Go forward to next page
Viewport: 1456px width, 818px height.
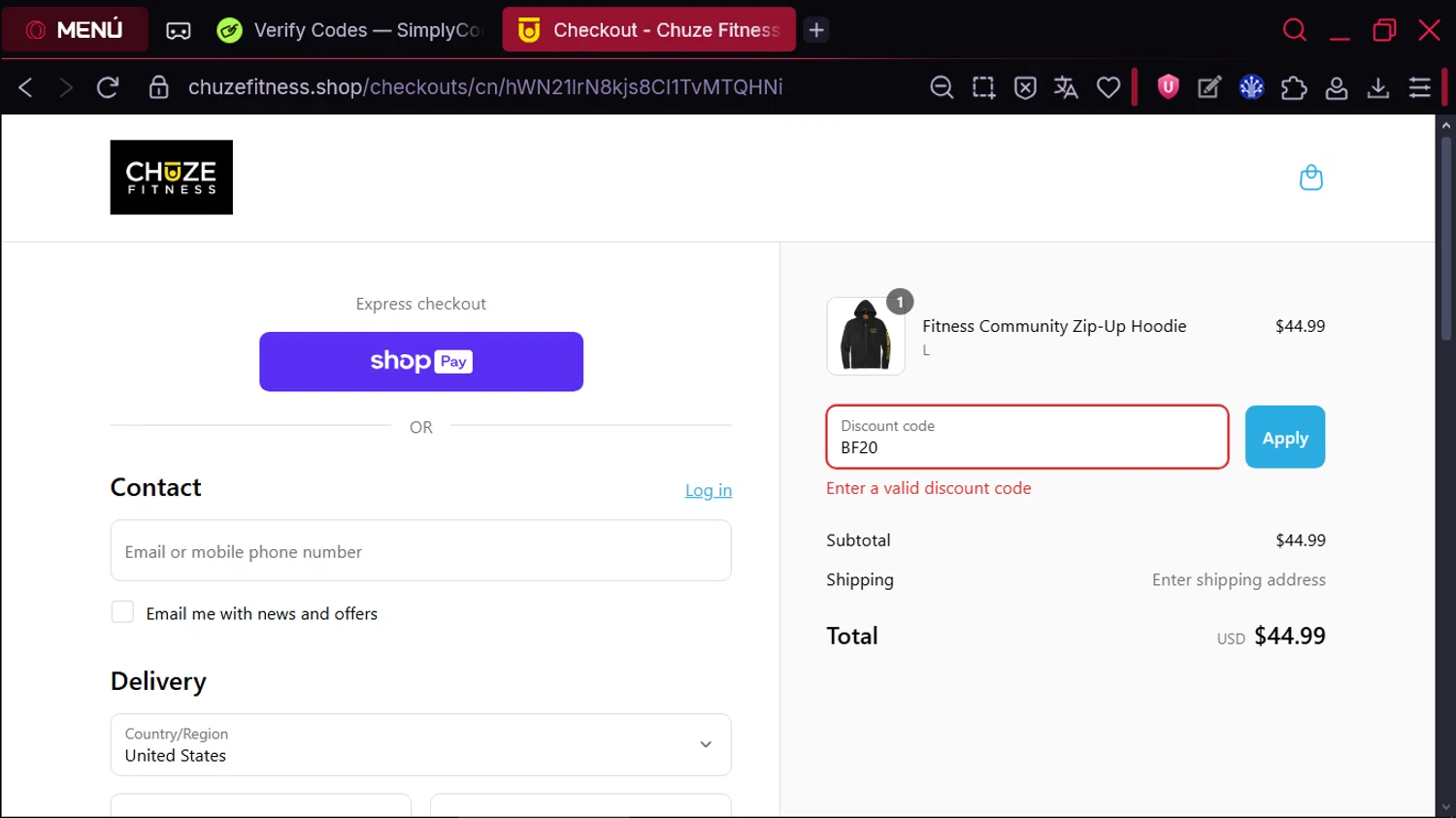click(x=66, y=87)
